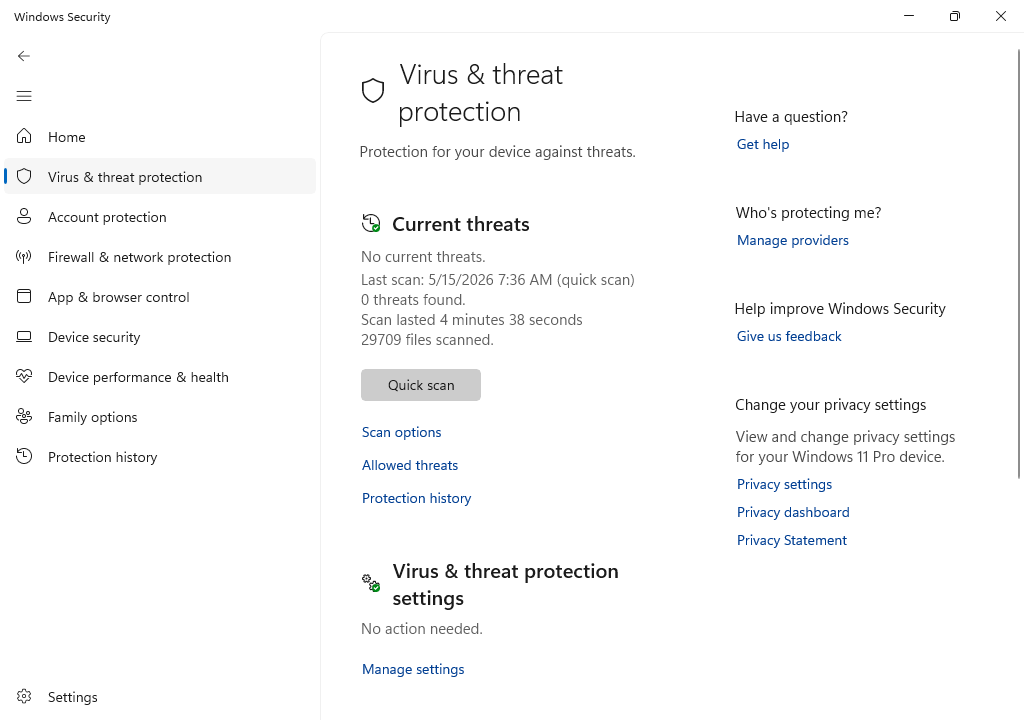Open Device performance & health heart icon
Screen dimensions: 1024x720
24,377
